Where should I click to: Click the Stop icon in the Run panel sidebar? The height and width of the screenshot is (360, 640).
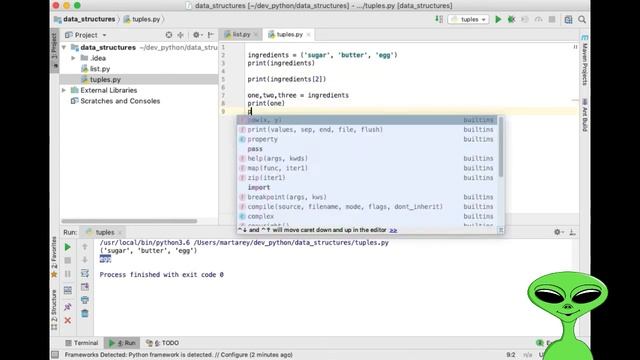[x=68, y=260]
